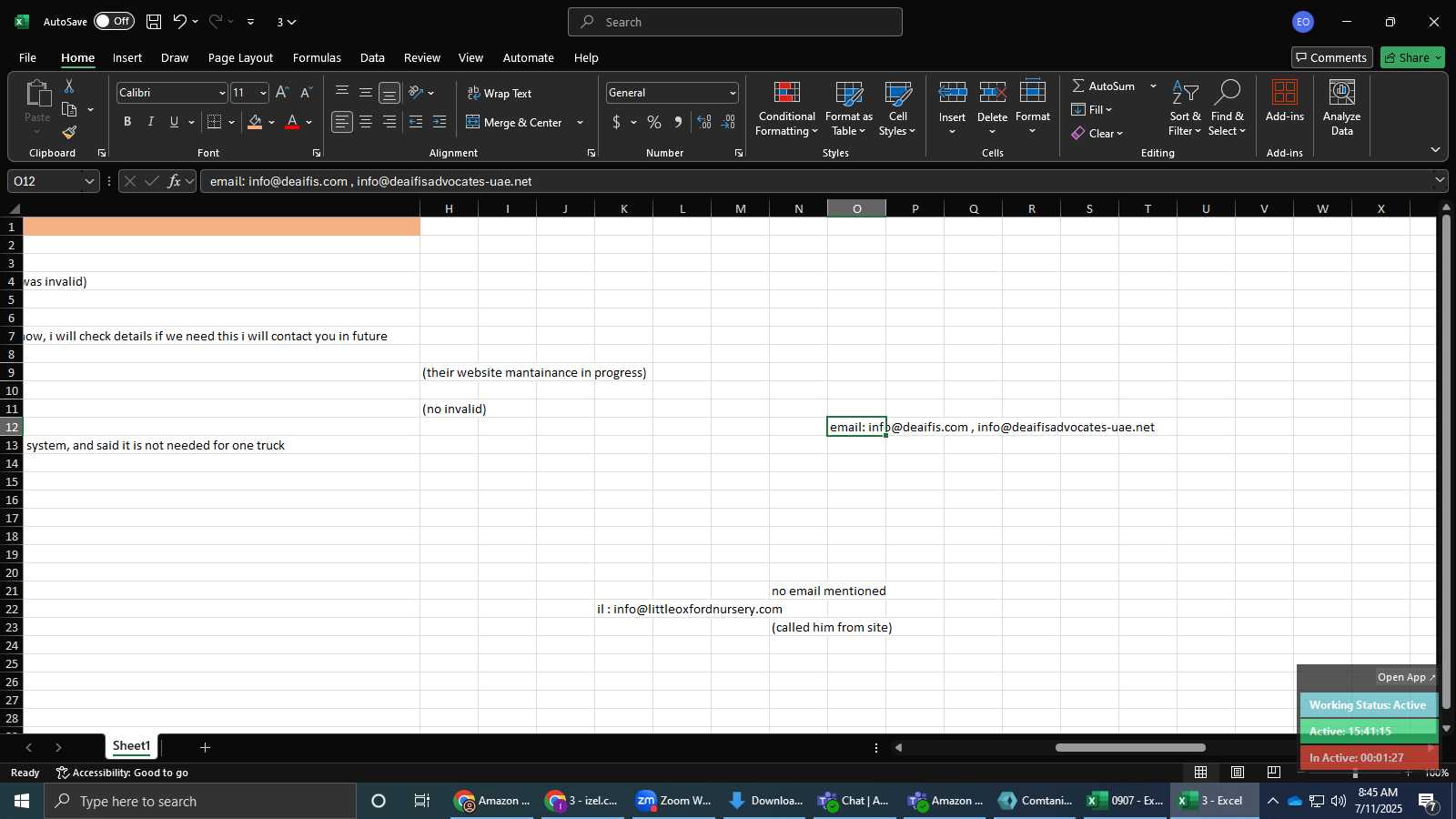This screenshot has width=1456, height=819.
Task: Click the Align Right icon
Action: (389, 122)
